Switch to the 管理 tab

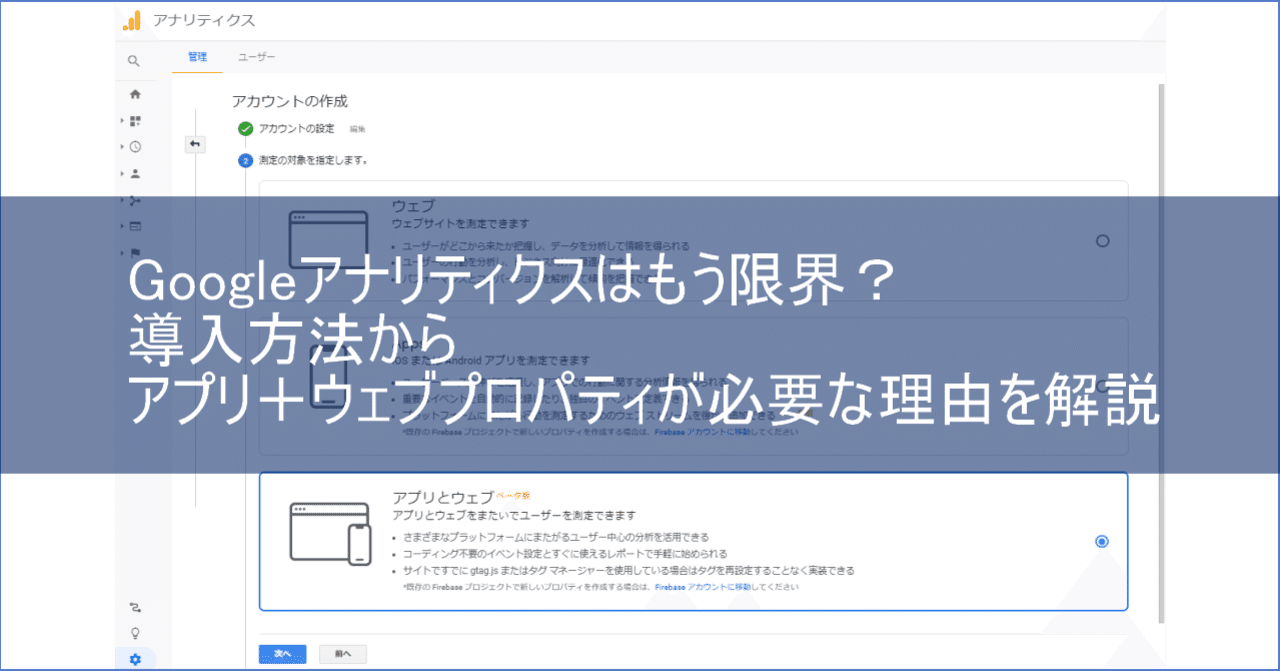(197, 58)
